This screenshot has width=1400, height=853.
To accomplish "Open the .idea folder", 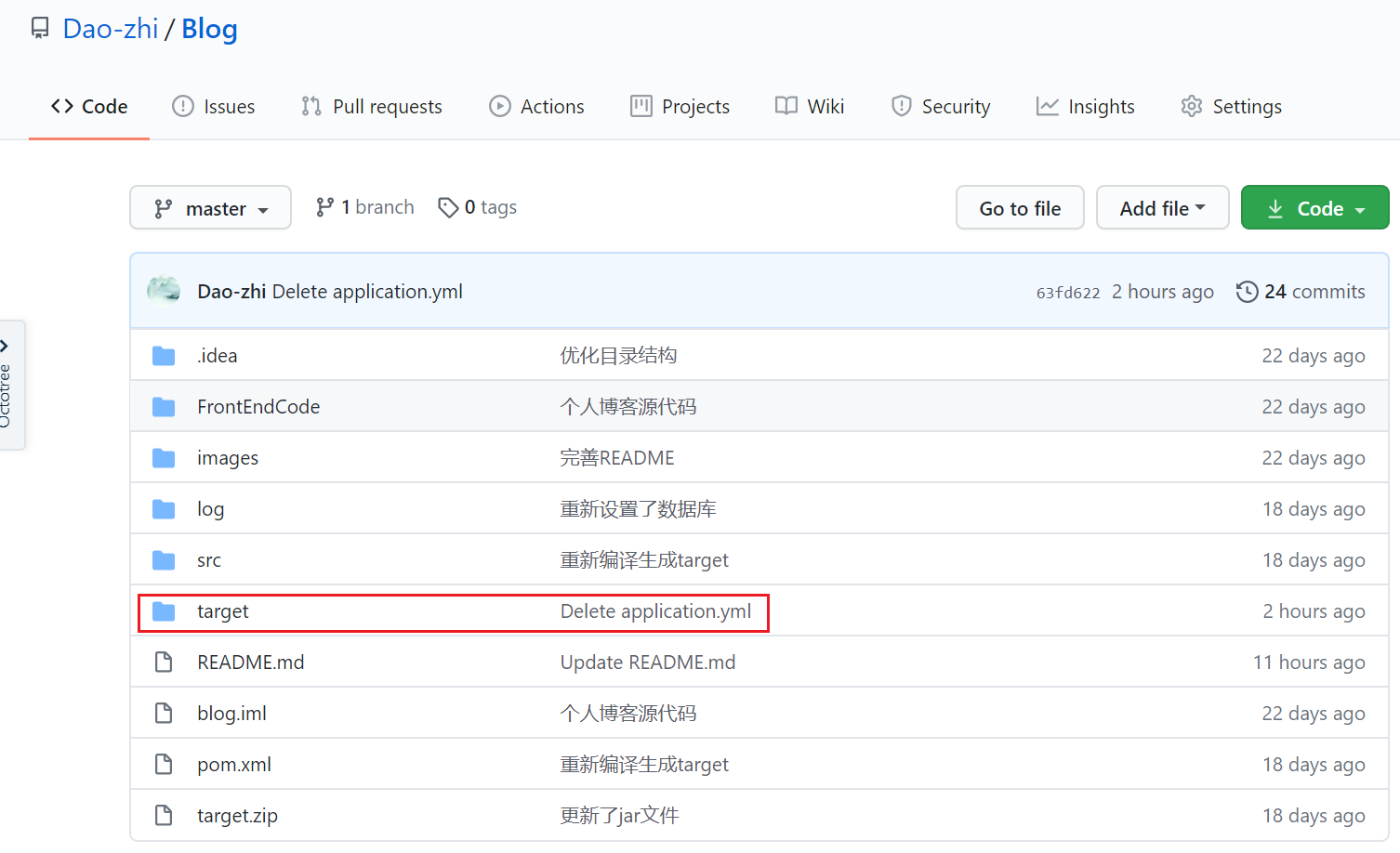I will click(x=218, y=356).
